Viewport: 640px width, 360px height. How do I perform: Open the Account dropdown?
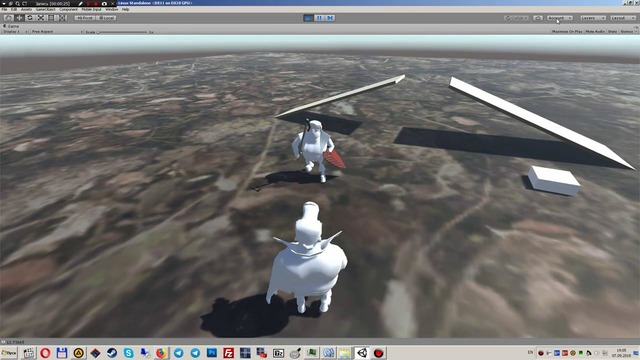coord(560,18)
